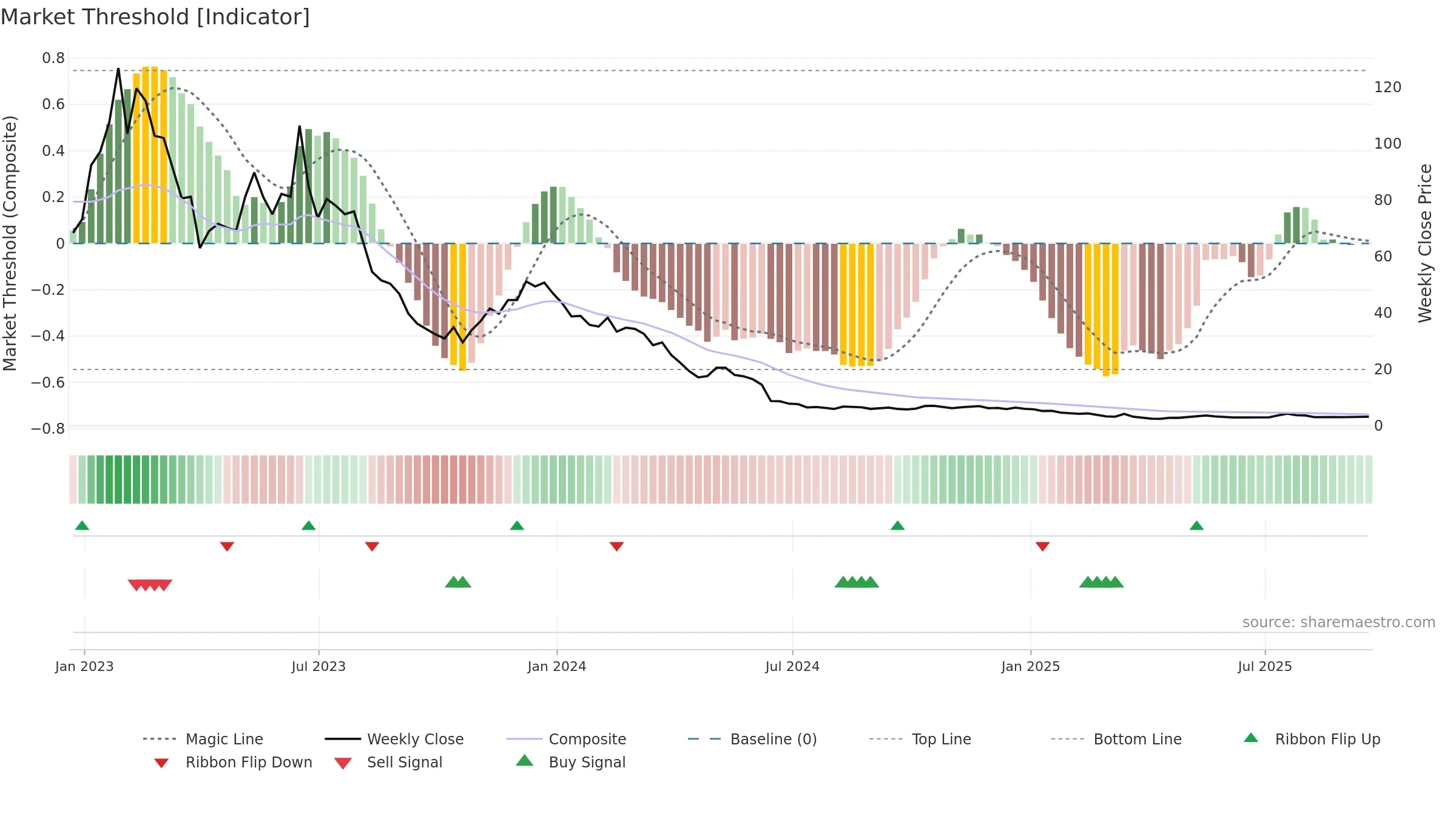Click the Buy Signal pair between Jul 2023 and Jan 2024
The width and height of the screenshot is (1456, 819).
pyautogui.click(x=458, y=582)
